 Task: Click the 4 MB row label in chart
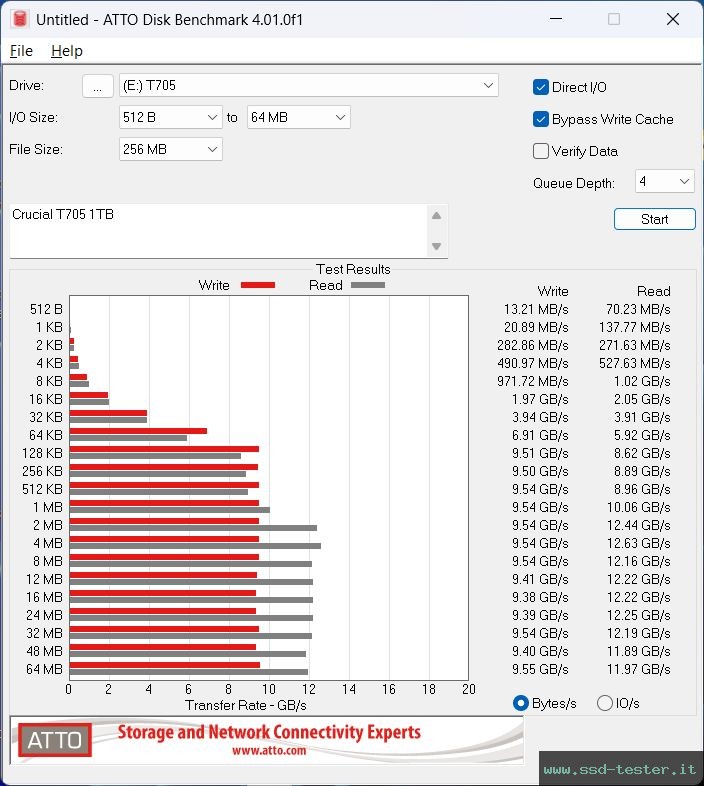tap(48, 543)
